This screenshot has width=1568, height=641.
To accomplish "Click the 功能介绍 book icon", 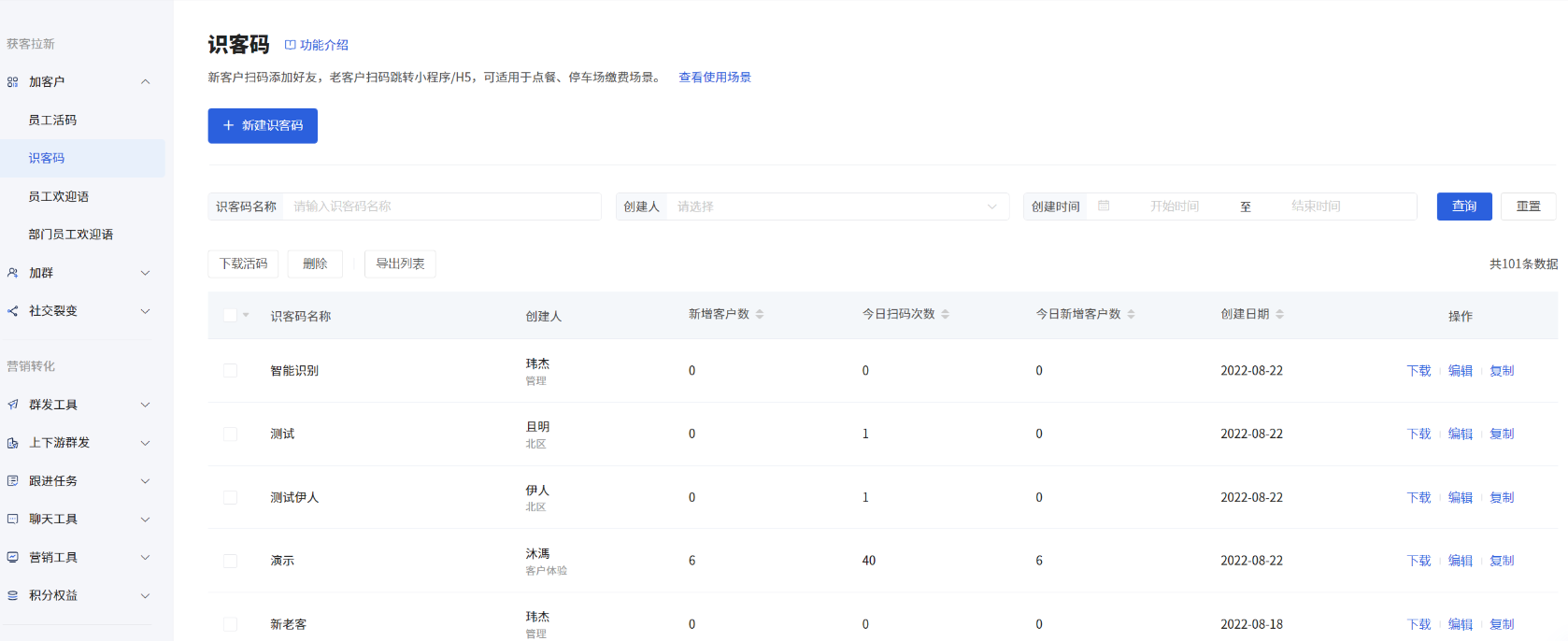I will tap(290, 45).
